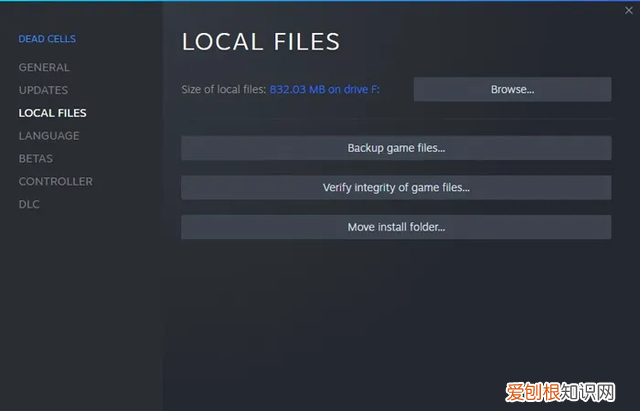
Task: Switch to the DLC tab
Action: [29, 205]
